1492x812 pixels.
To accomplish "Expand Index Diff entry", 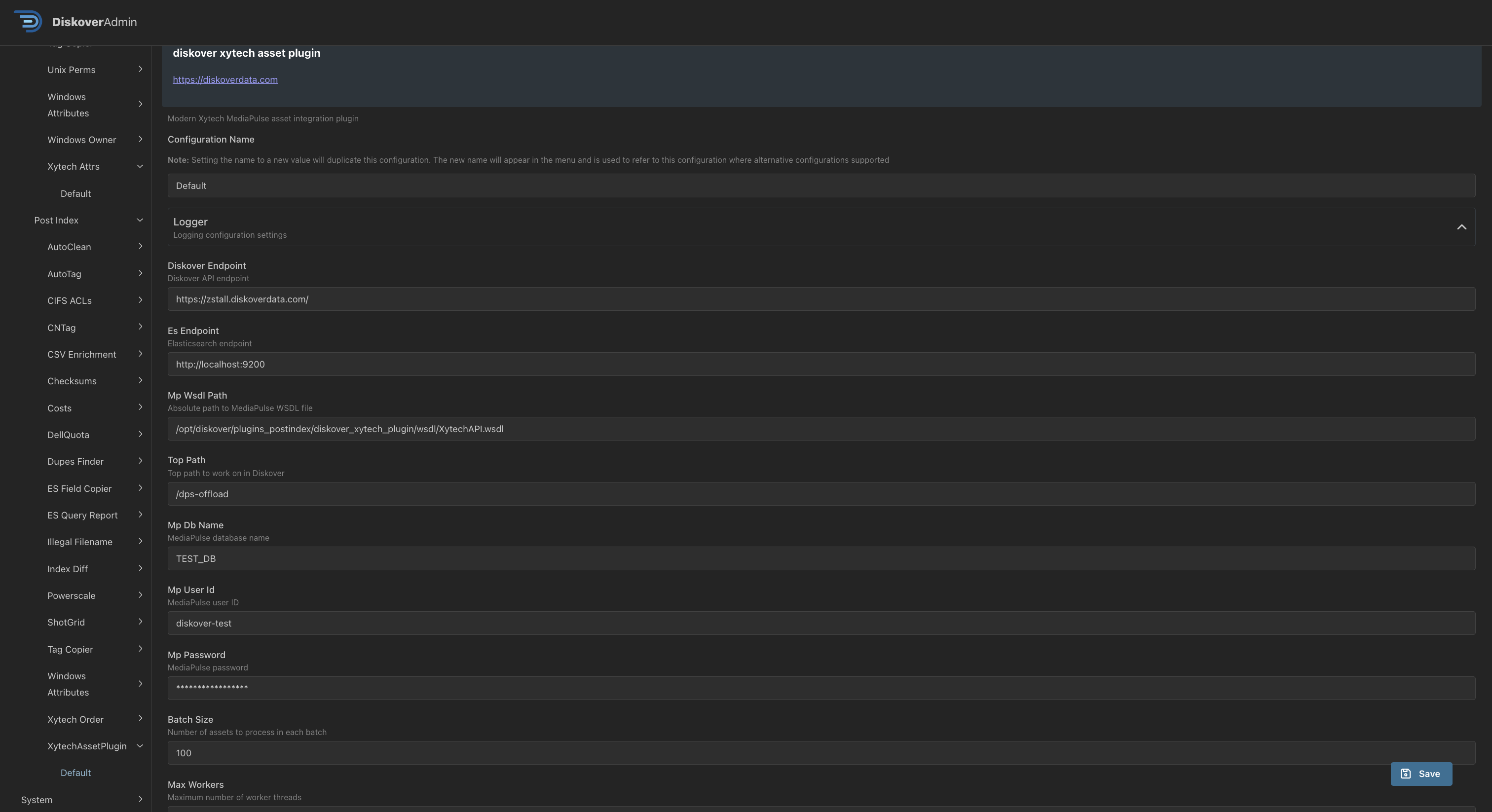I will tap(95, 569).
